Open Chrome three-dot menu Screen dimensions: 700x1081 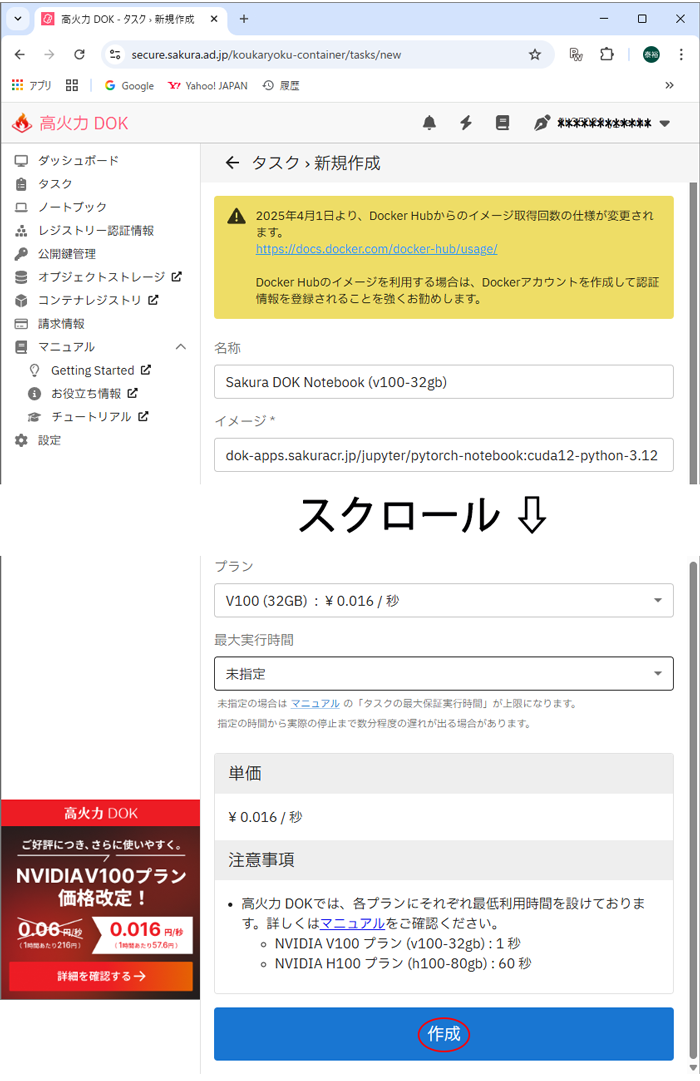[x=681, y=54]
